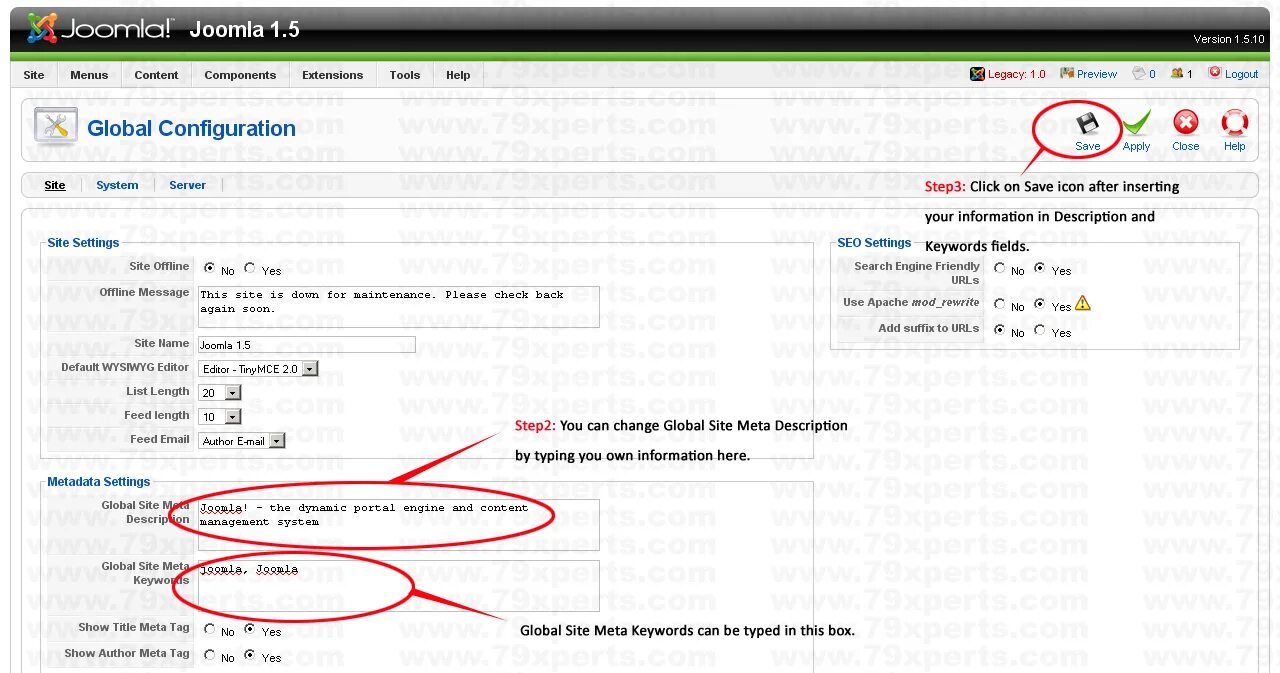Click the Apply green checkmark icon

1136,123
